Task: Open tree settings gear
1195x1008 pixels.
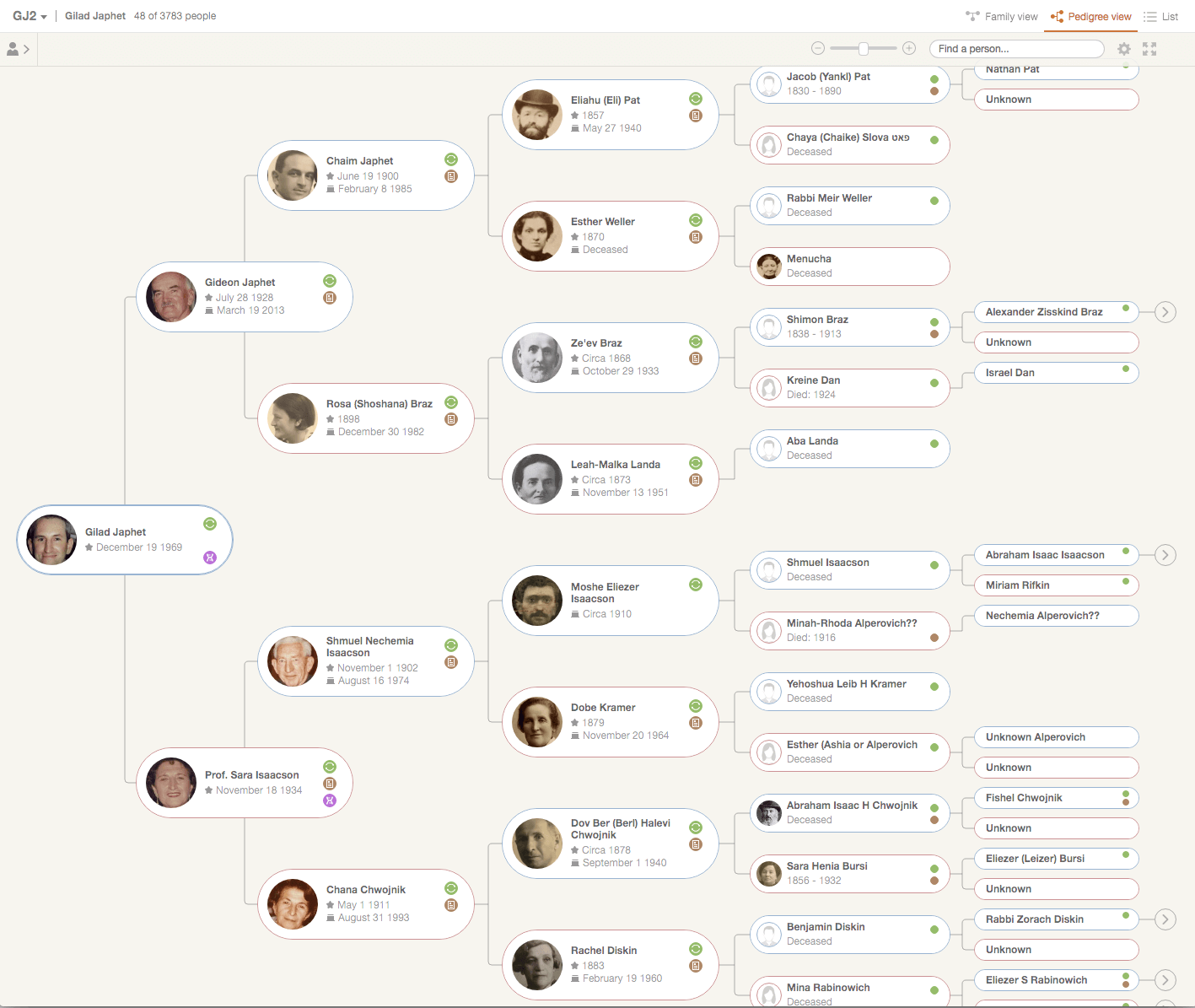Action: 1124,49
